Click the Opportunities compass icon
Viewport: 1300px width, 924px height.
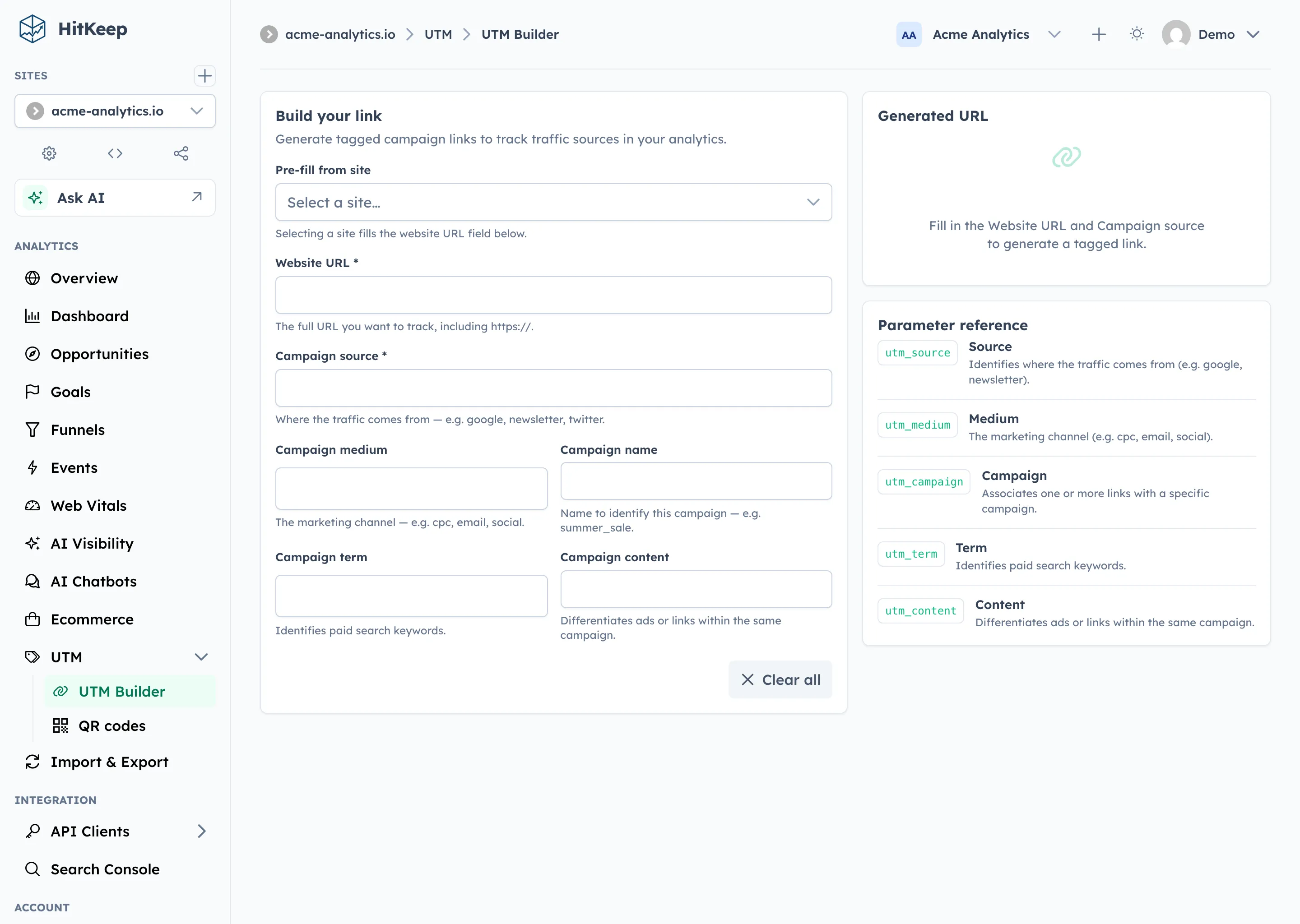[x=32, y=354]
